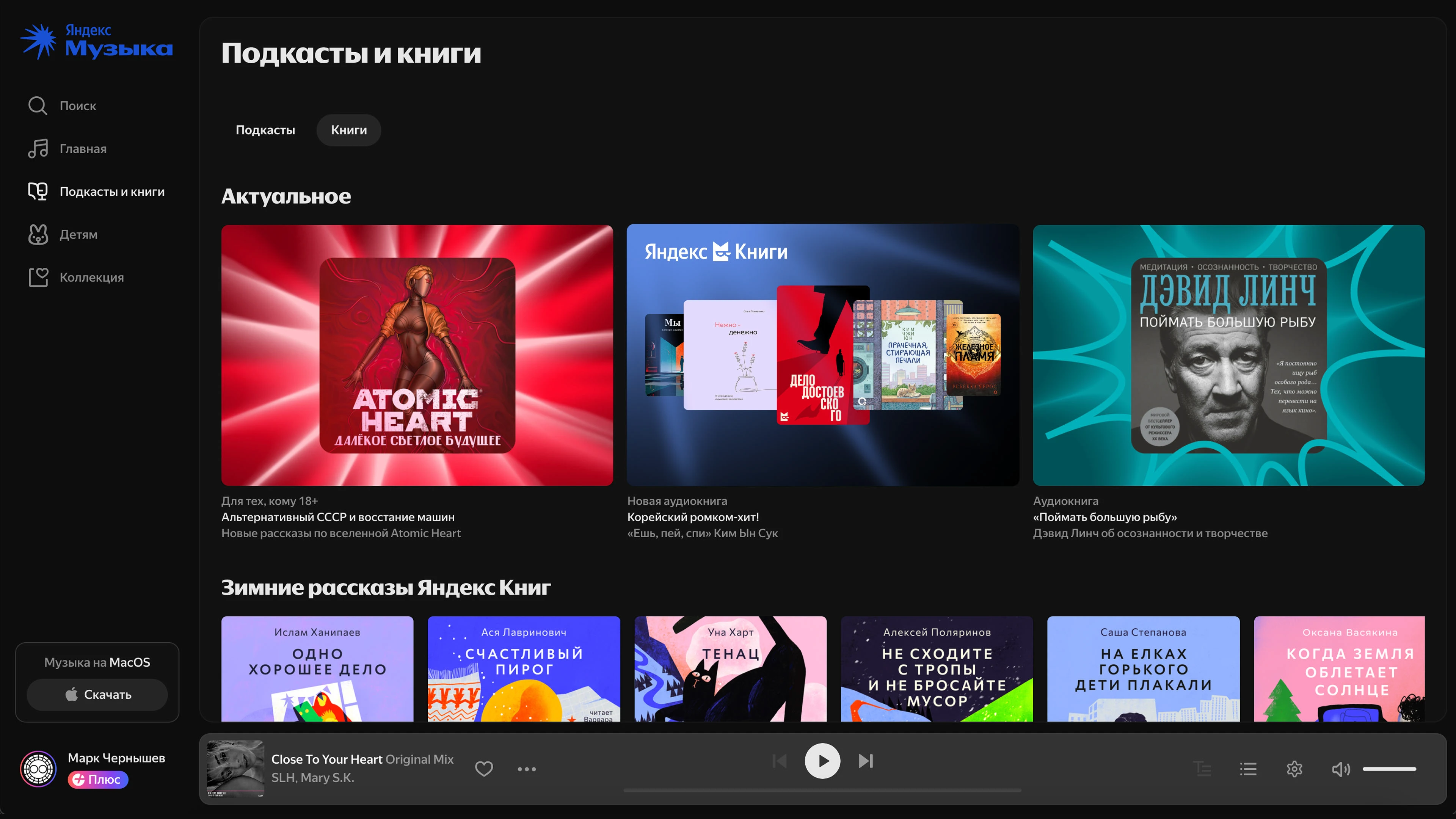Open the Одно хорошее дело cover
Screen dimensions: 1456x819
(x=318, y=668)
